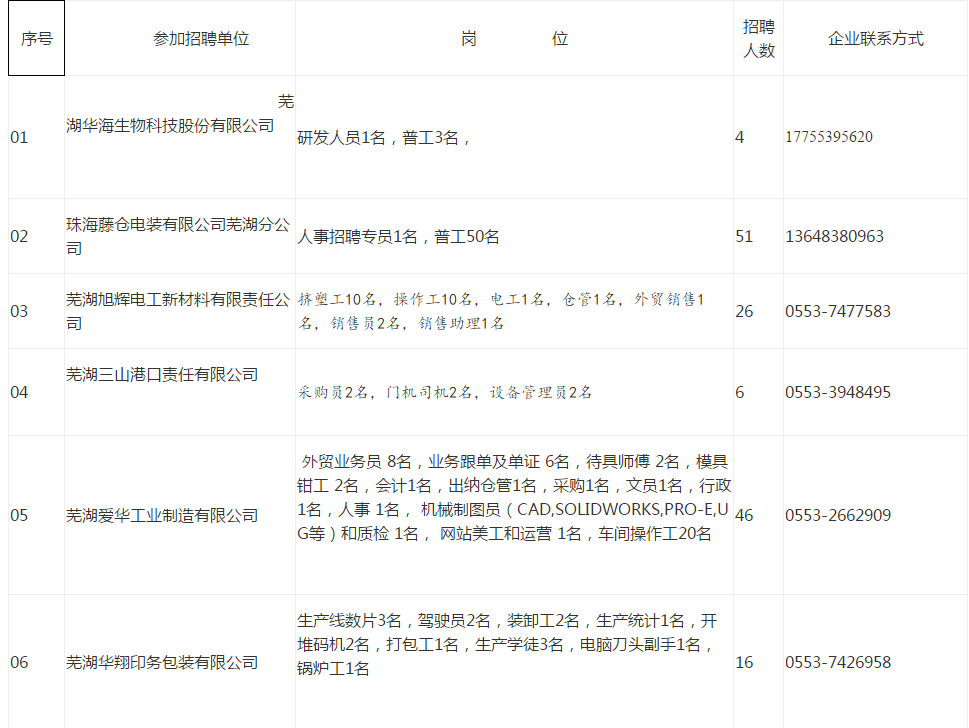969x728 pixels.
Task: Select row number 04
Action: click(19, 392)
